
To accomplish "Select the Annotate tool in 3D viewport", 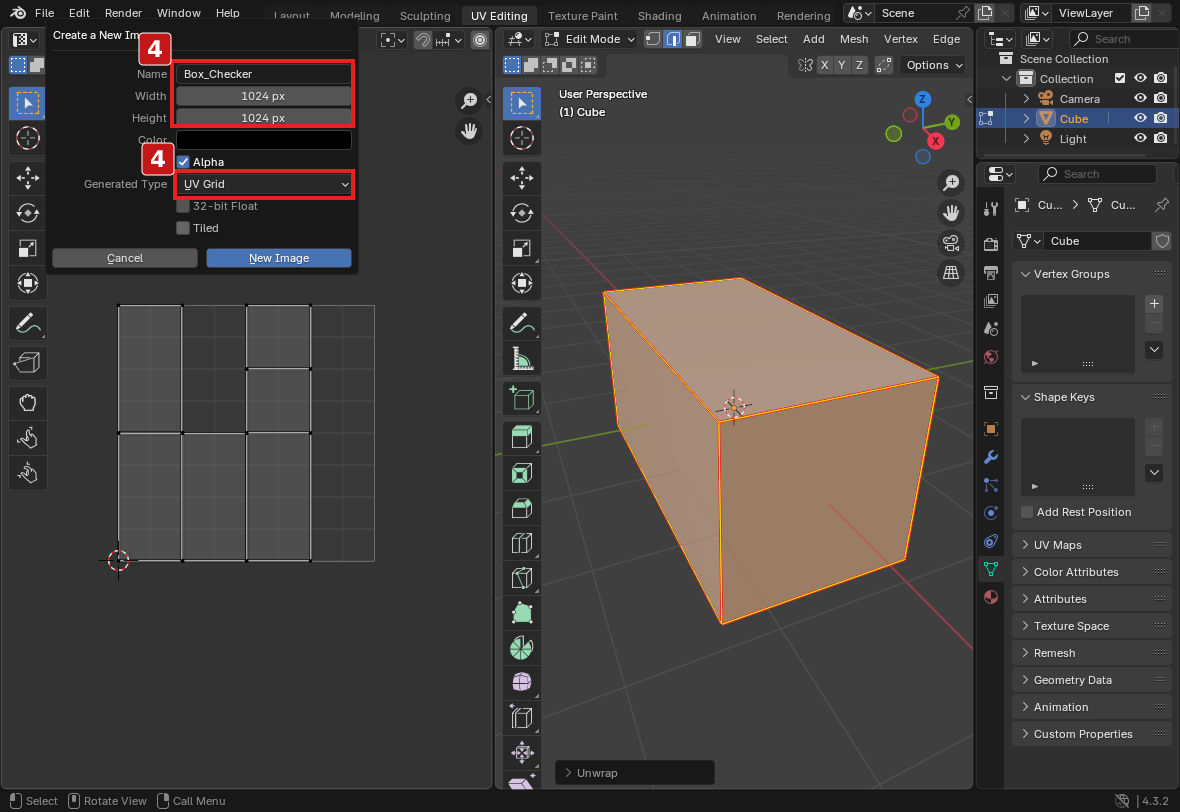I will (x=522, y=324).
